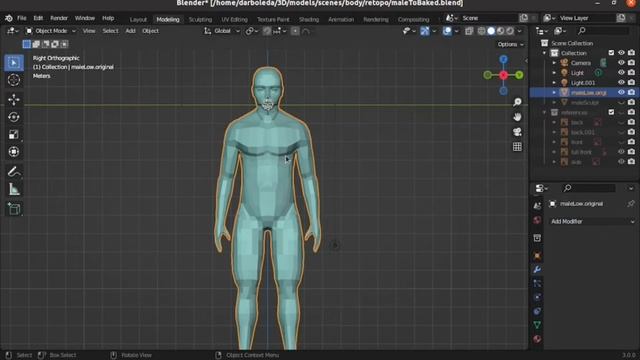Open the File menu
640x360 pixels.
[22, 18]
